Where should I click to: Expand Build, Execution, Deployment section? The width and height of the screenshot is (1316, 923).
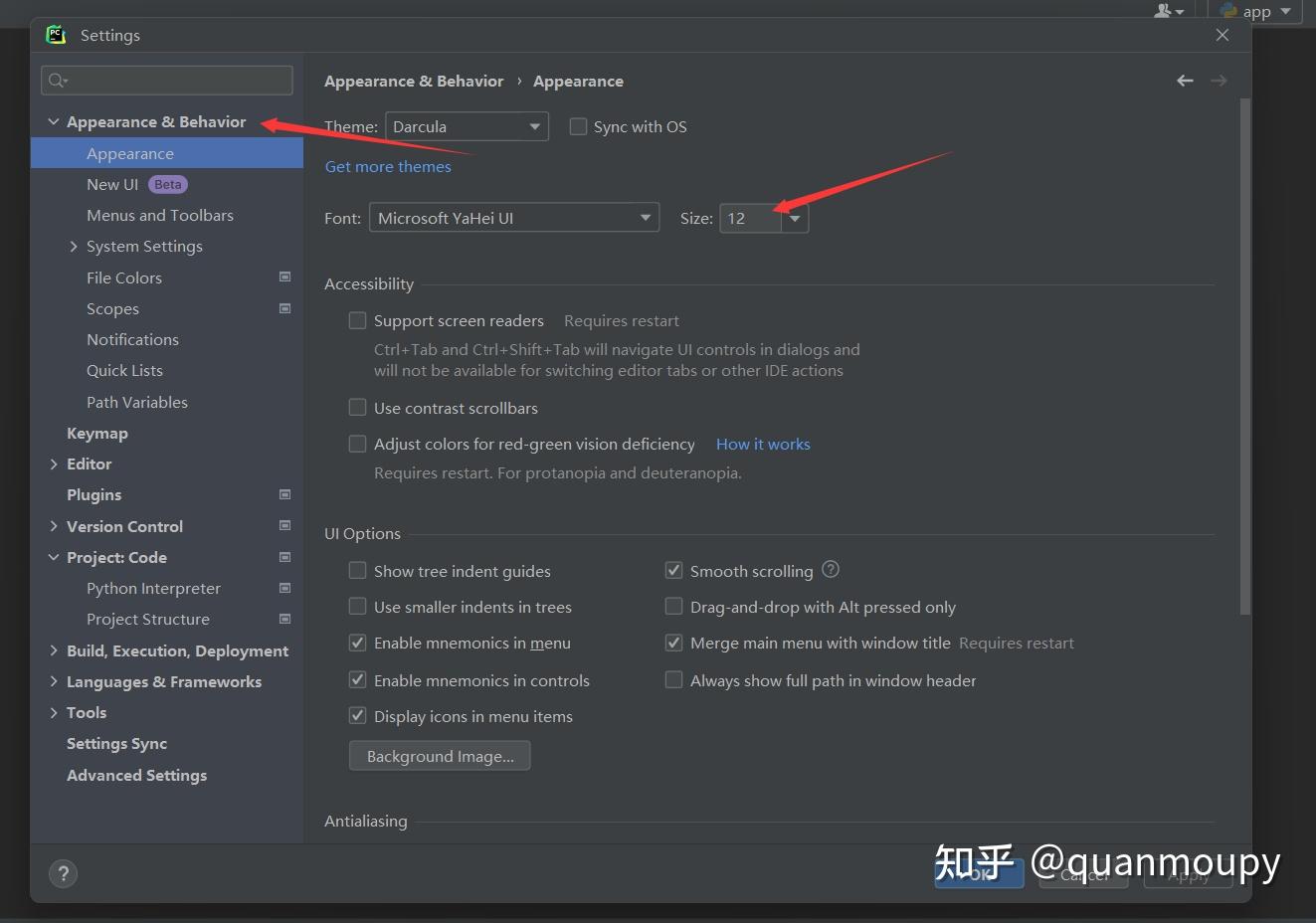(x=54, y=650)
